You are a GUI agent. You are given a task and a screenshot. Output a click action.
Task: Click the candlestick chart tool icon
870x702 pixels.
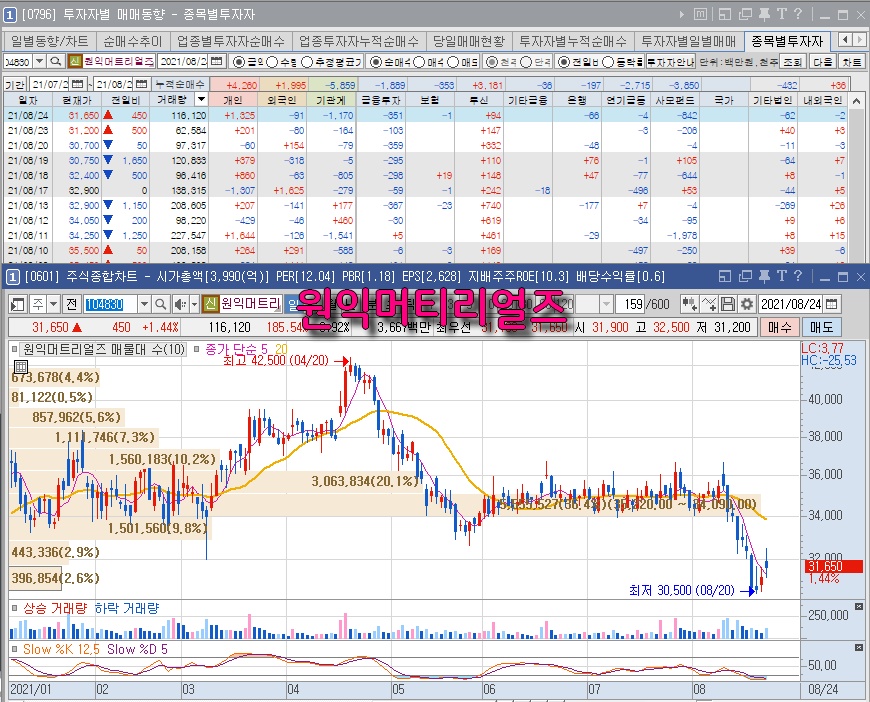(x=689, y=304)
